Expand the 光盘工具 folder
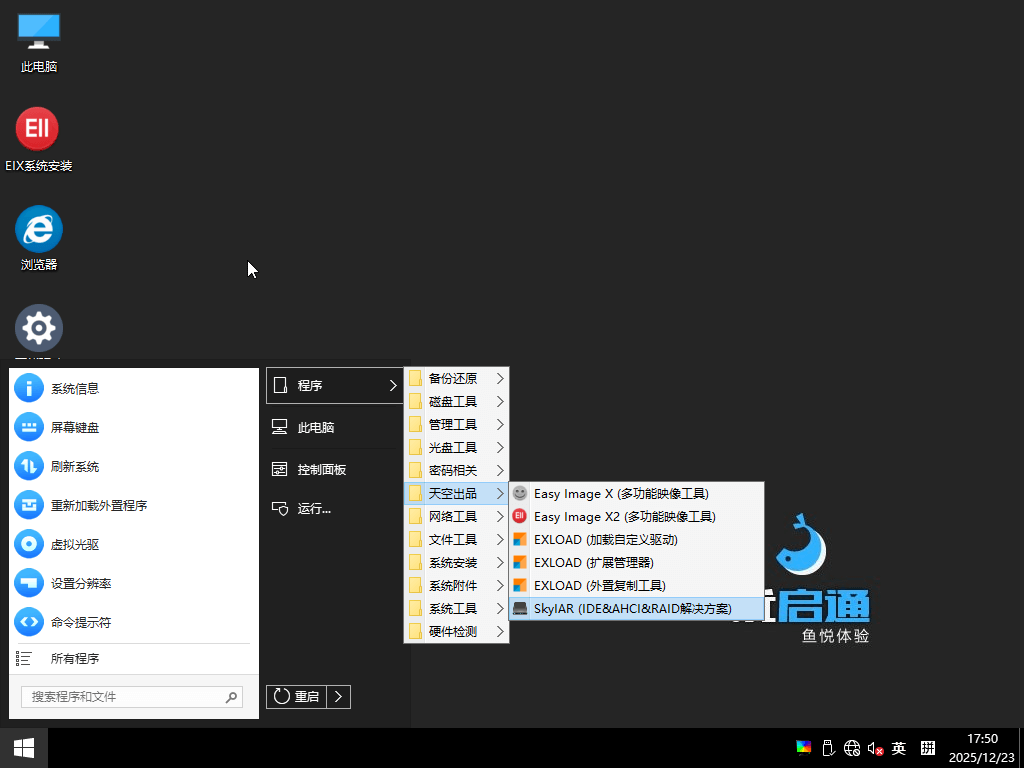The width and height of the screenshot is (1024, 768). [456, 447]
